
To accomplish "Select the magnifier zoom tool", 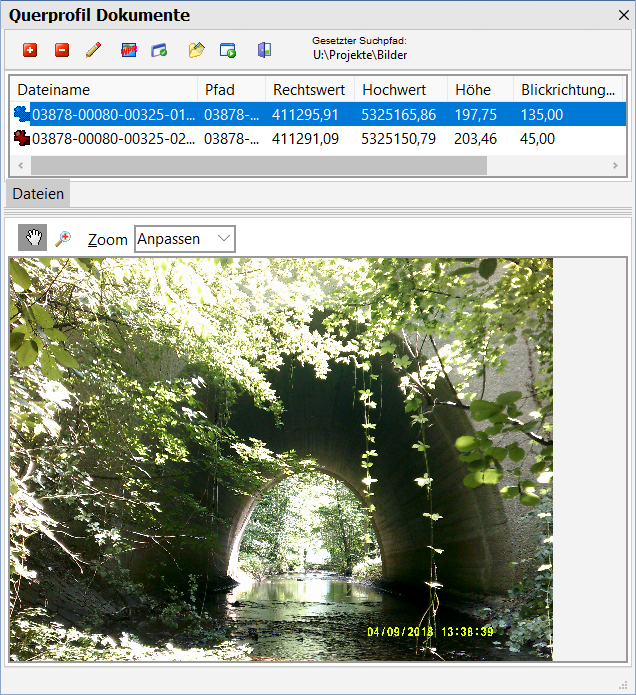I will pyautogui.click(x=63, y=238).
